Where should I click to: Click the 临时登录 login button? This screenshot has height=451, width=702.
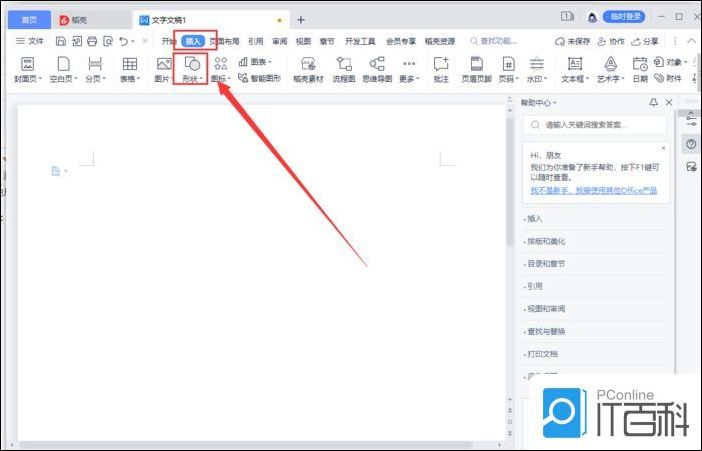click(x=624, y=17)
